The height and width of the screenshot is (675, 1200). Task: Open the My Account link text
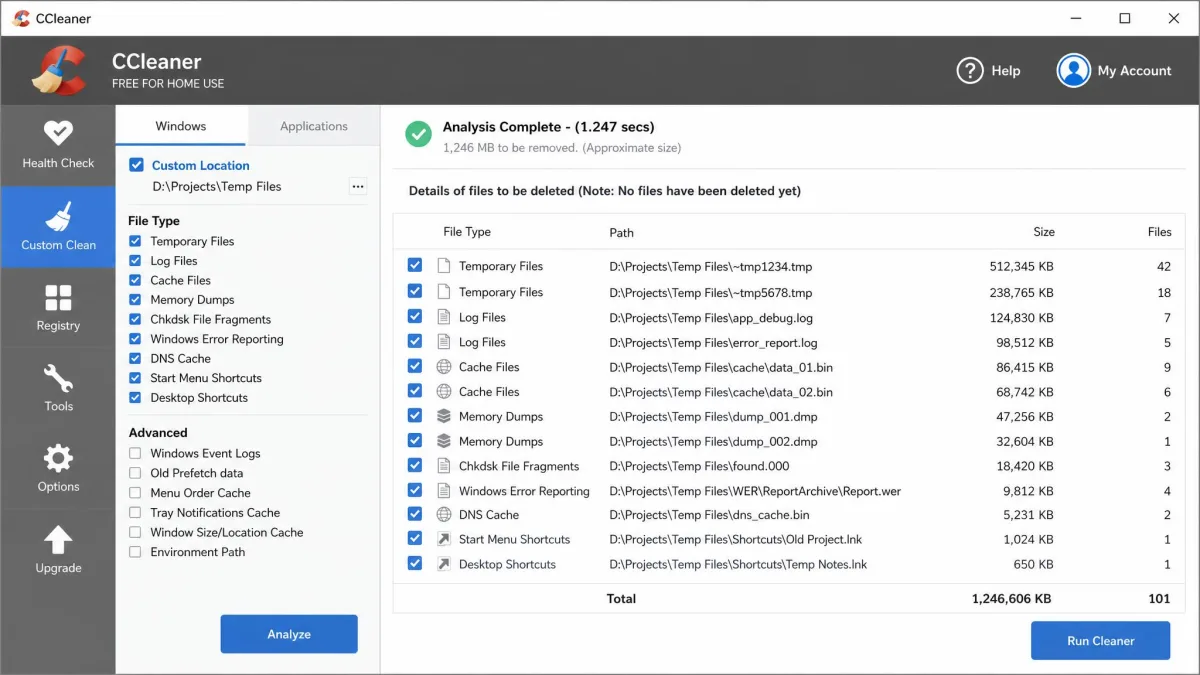(x=1134, y=71)
